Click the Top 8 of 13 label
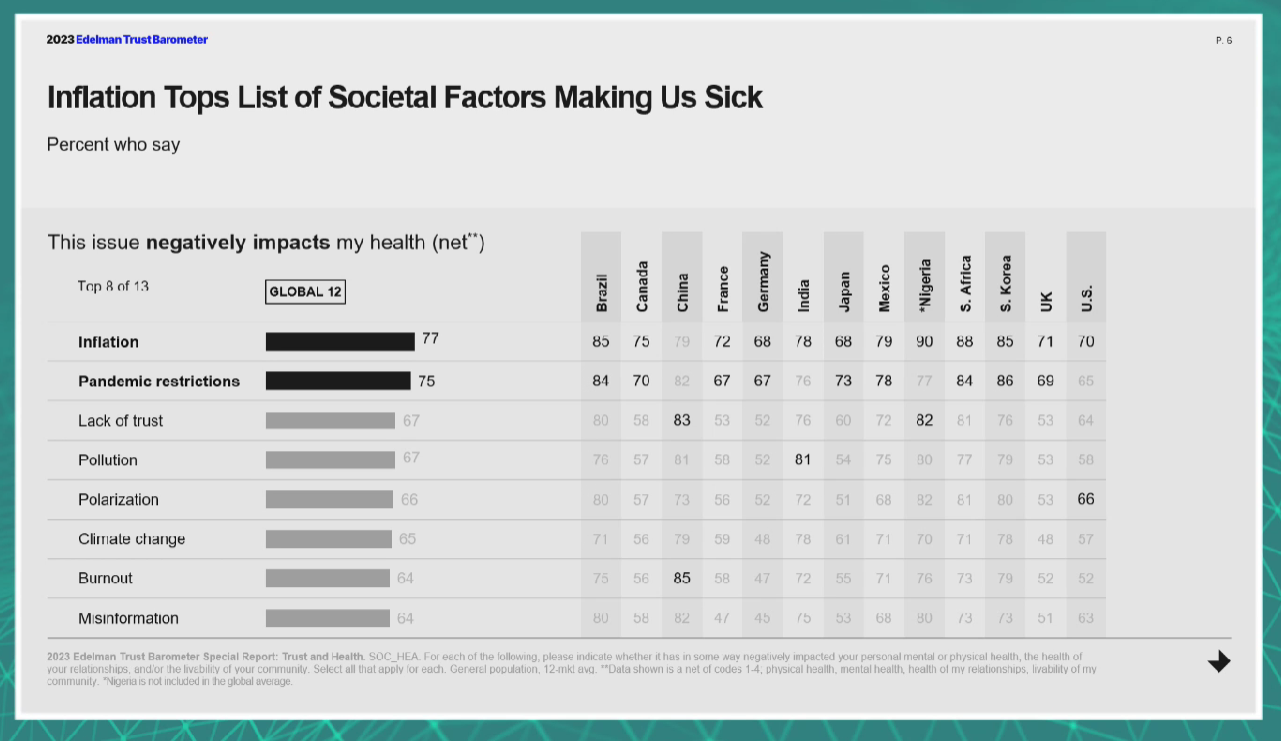The width and height of the screenshot is (1281, 741). [113, 286]
